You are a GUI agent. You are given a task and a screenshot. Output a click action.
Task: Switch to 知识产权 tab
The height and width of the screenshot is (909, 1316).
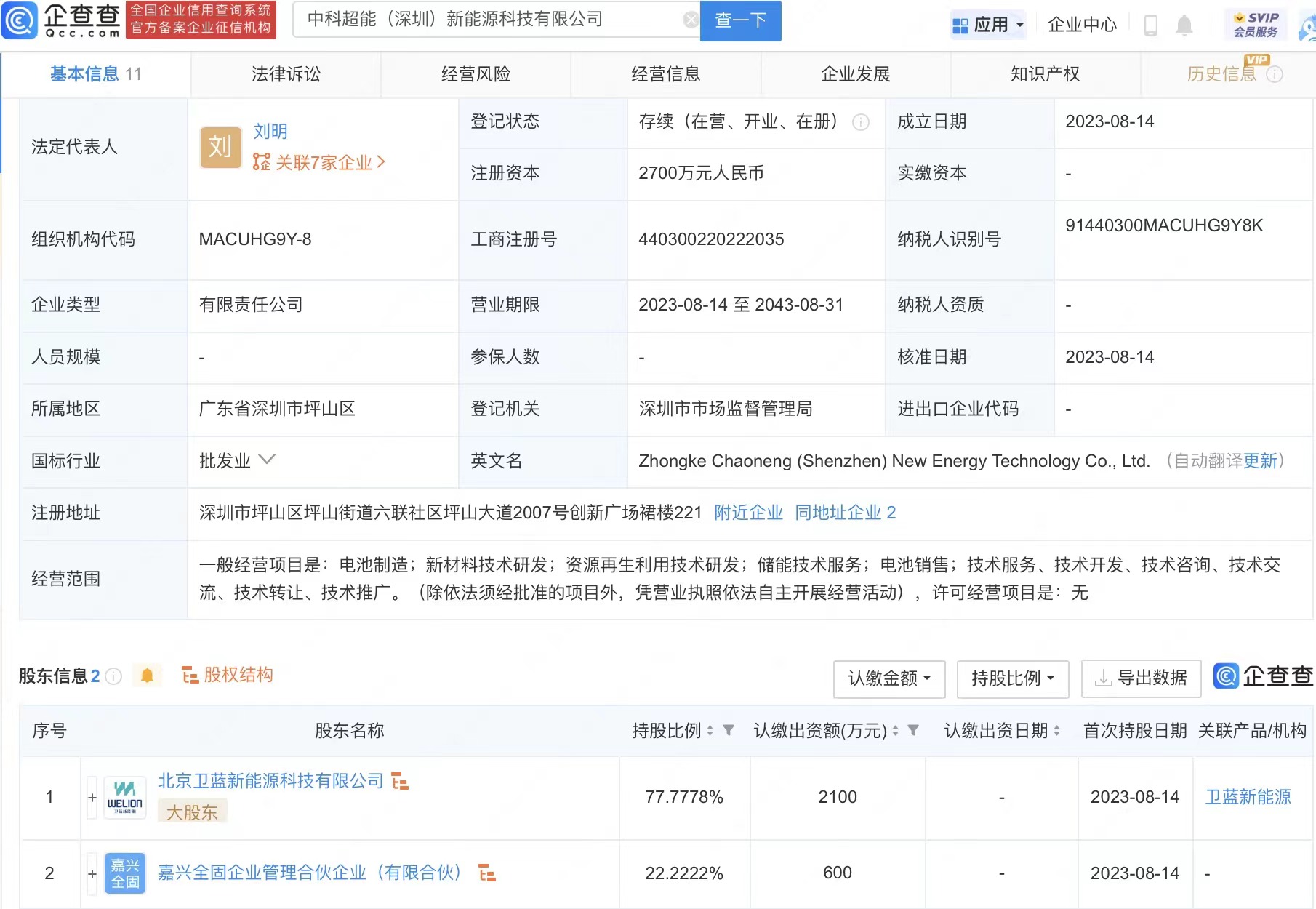[1046, 74]
